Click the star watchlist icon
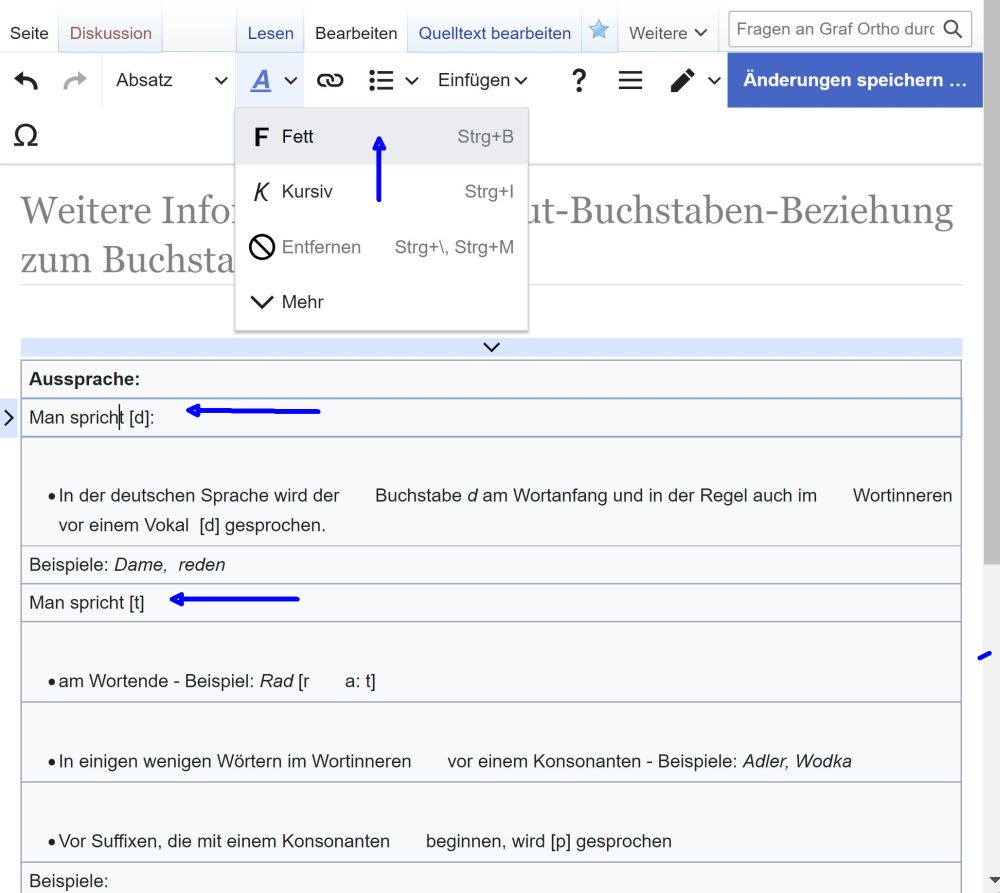This screenshot has width=1000, height=893. (x=599, y=31)
